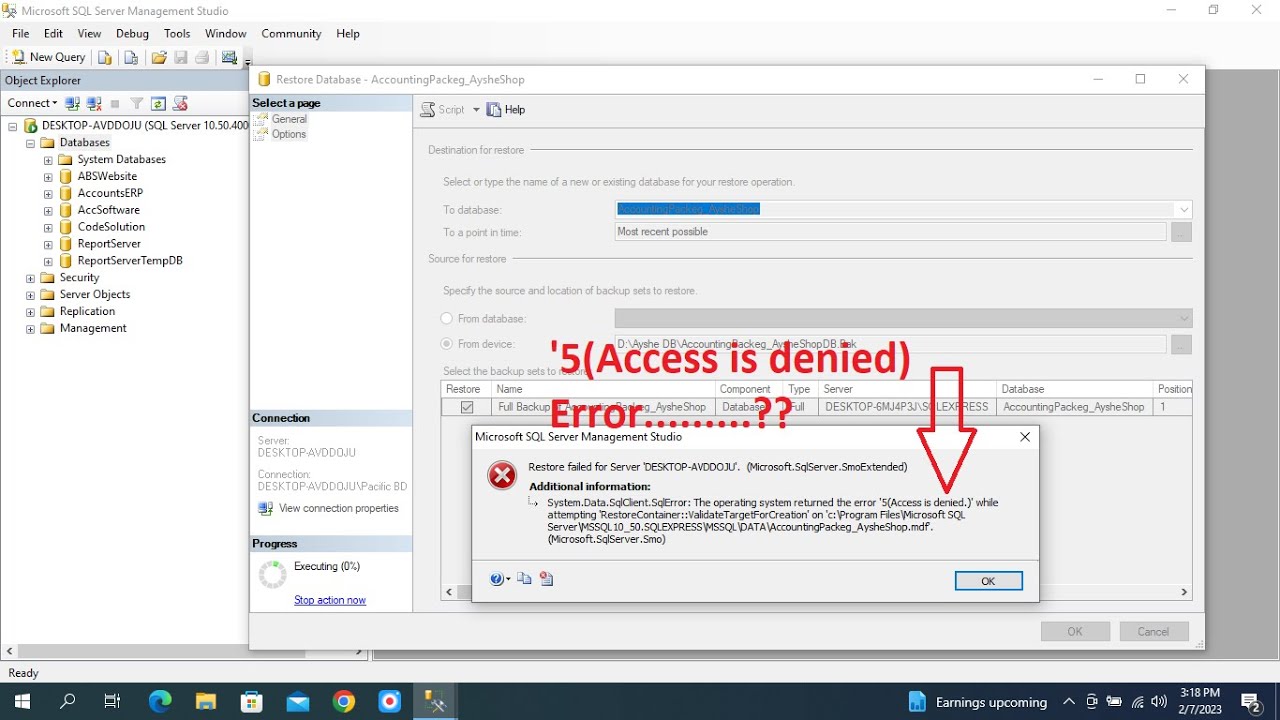Click the Activity Monitor toolbar icon
Screen dimensions: 1280x720
[x=230, y=57]
